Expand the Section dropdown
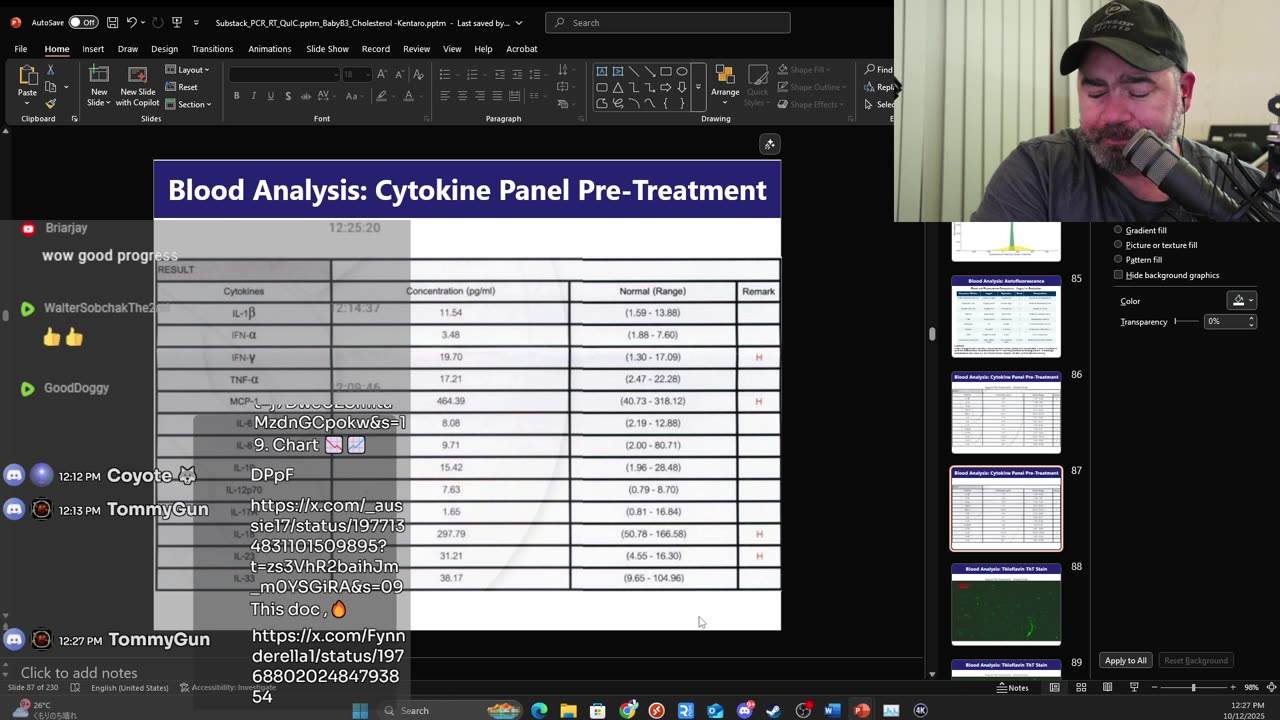1280x720 pixels. (x=188, y=104)
